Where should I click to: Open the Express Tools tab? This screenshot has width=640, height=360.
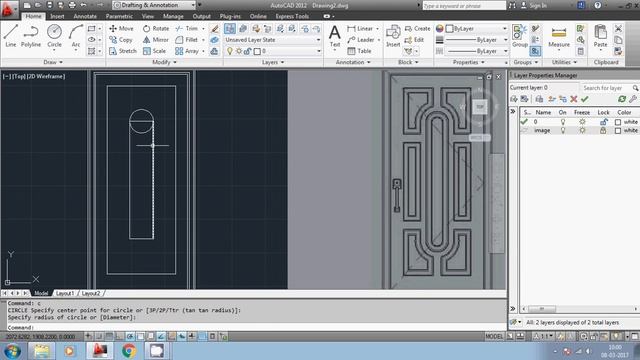coord(292,16)
